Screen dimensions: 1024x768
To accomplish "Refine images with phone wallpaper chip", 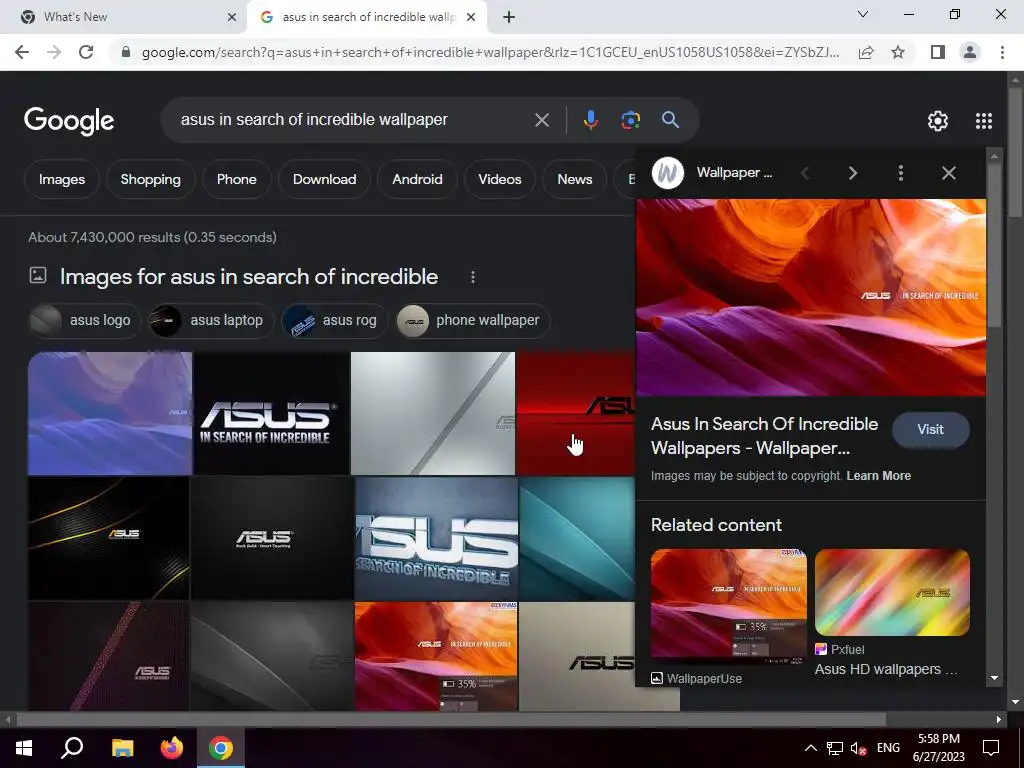I will pos(473,321).
